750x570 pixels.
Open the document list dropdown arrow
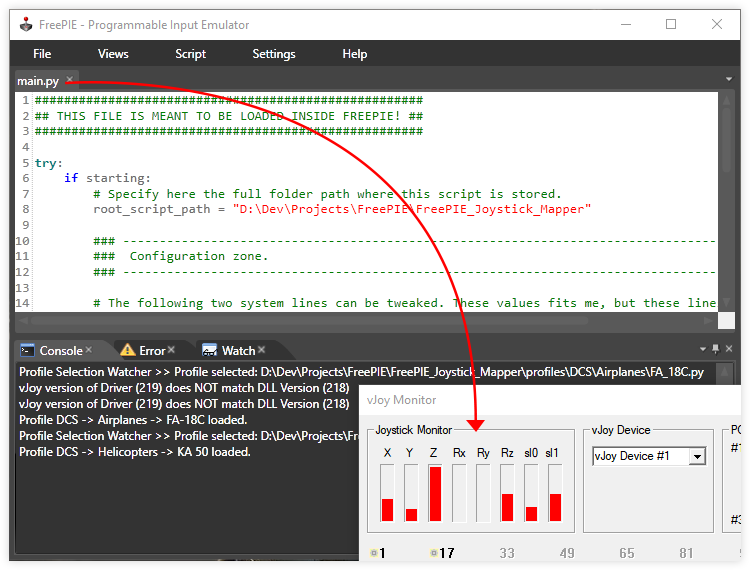pos(728,79)
